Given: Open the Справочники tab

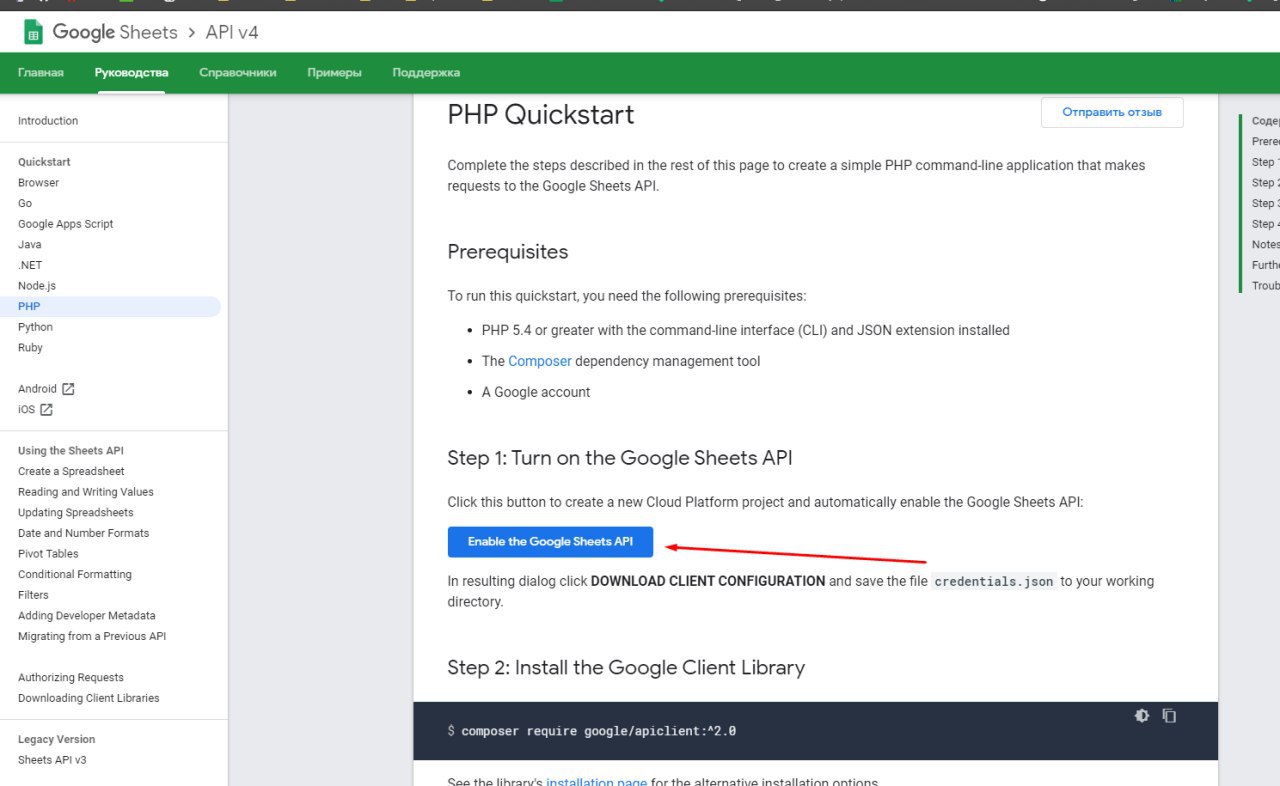Looking at the screenshot, I should (x=238, y=73).
